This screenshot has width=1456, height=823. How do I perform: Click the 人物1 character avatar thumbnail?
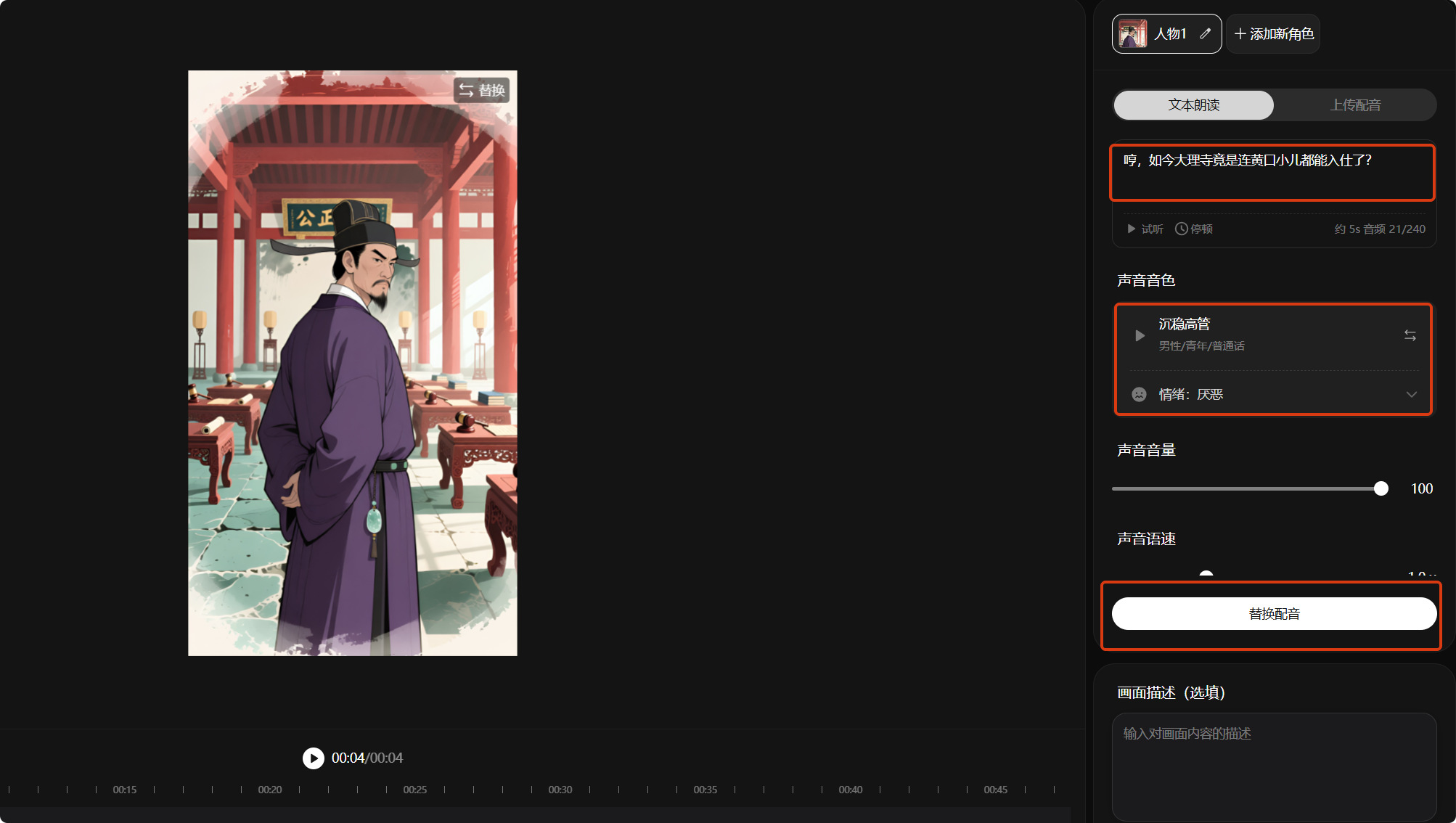[x=1132, y=33]
